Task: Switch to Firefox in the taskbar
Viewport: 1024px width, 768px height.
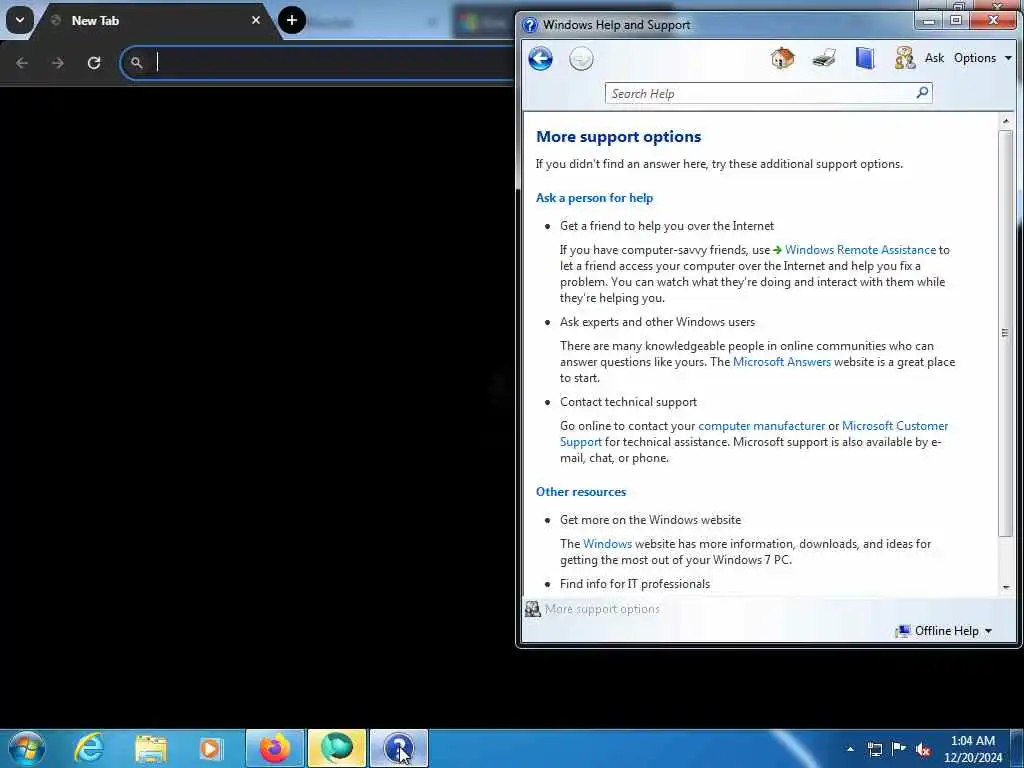Action: point(275,748)
